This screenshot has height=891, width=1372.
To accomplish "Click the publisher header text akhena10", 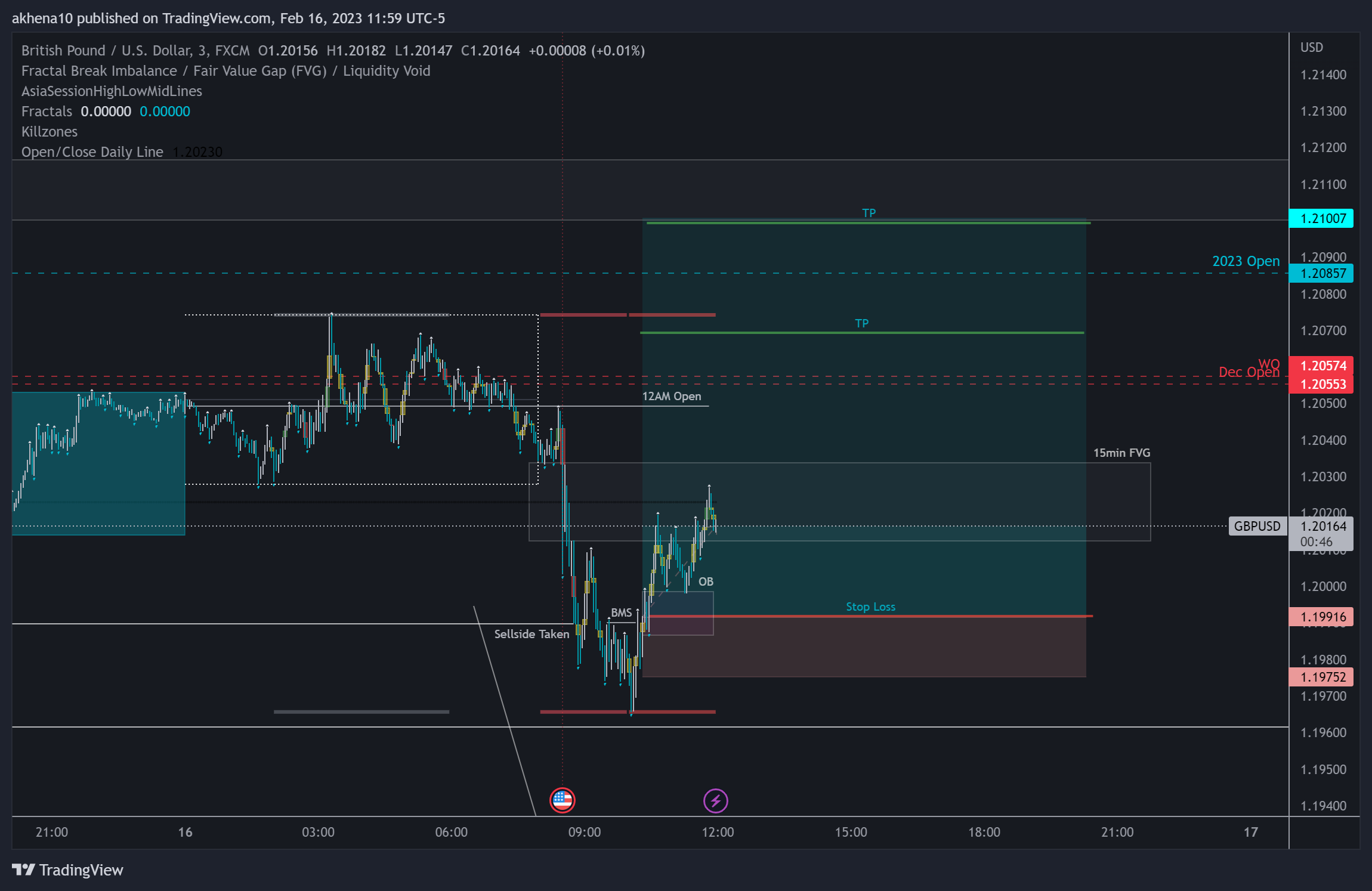I will pyautogui.click(x=42, y=18).
